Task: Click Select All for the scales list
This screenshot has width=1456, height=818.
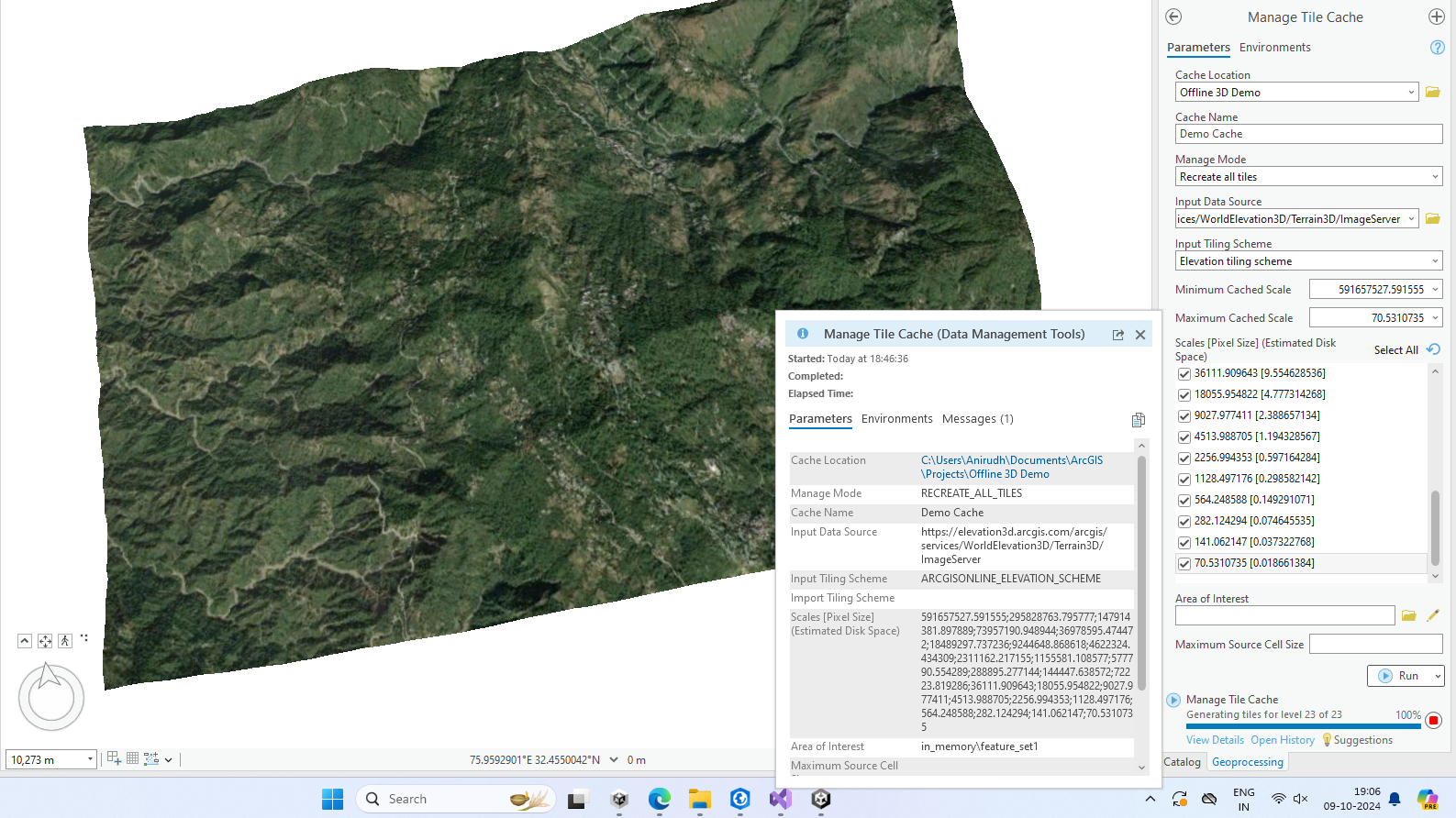Action: click(x=1396, y=350)
